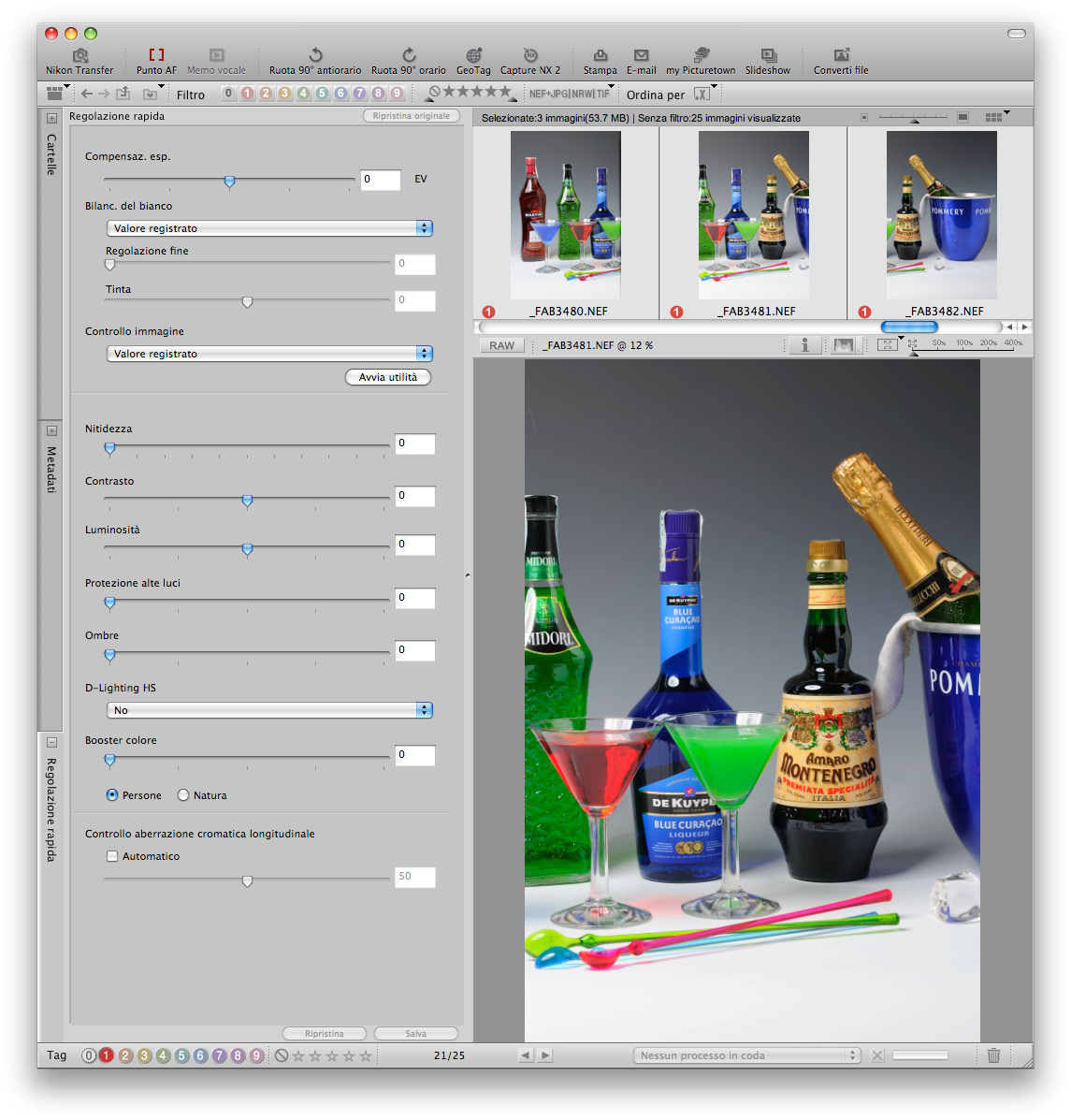
Task: Toggle the histogram icon in viewer bar
Action: [843, 345]
